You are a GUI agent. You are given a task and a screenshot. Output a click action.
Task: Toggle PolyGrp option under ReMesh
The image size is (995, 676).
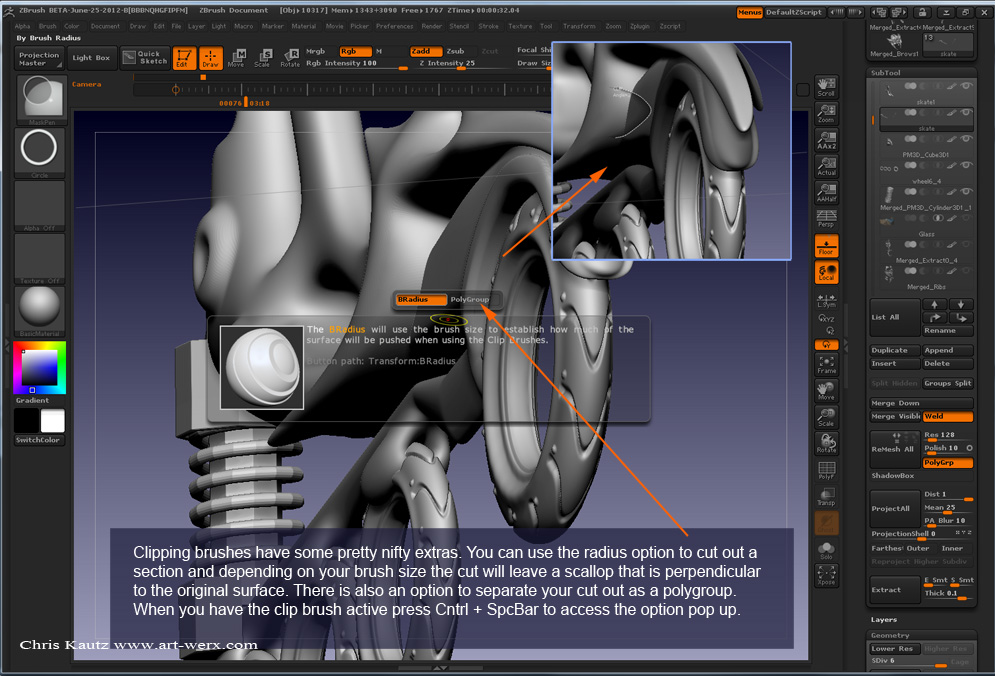pyautogui.click(x=947, y=463)
